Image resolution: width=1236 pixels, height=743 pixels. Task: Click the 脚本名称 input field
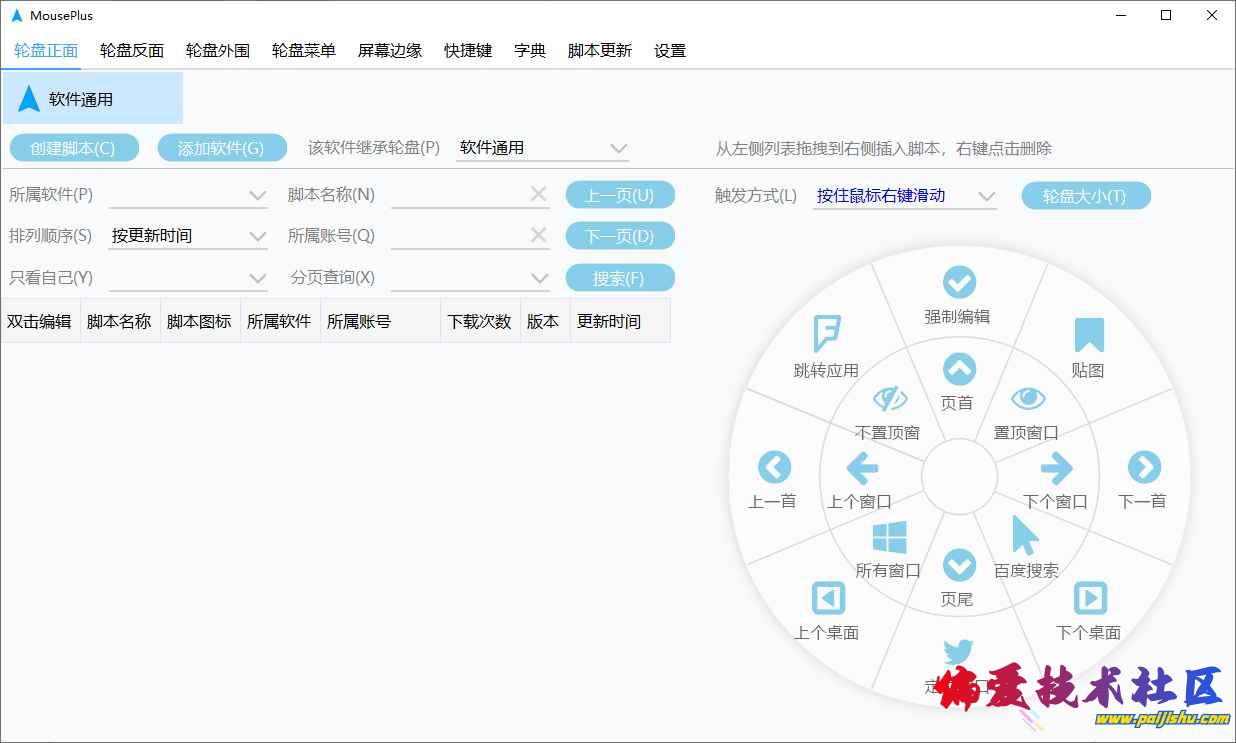458,195
